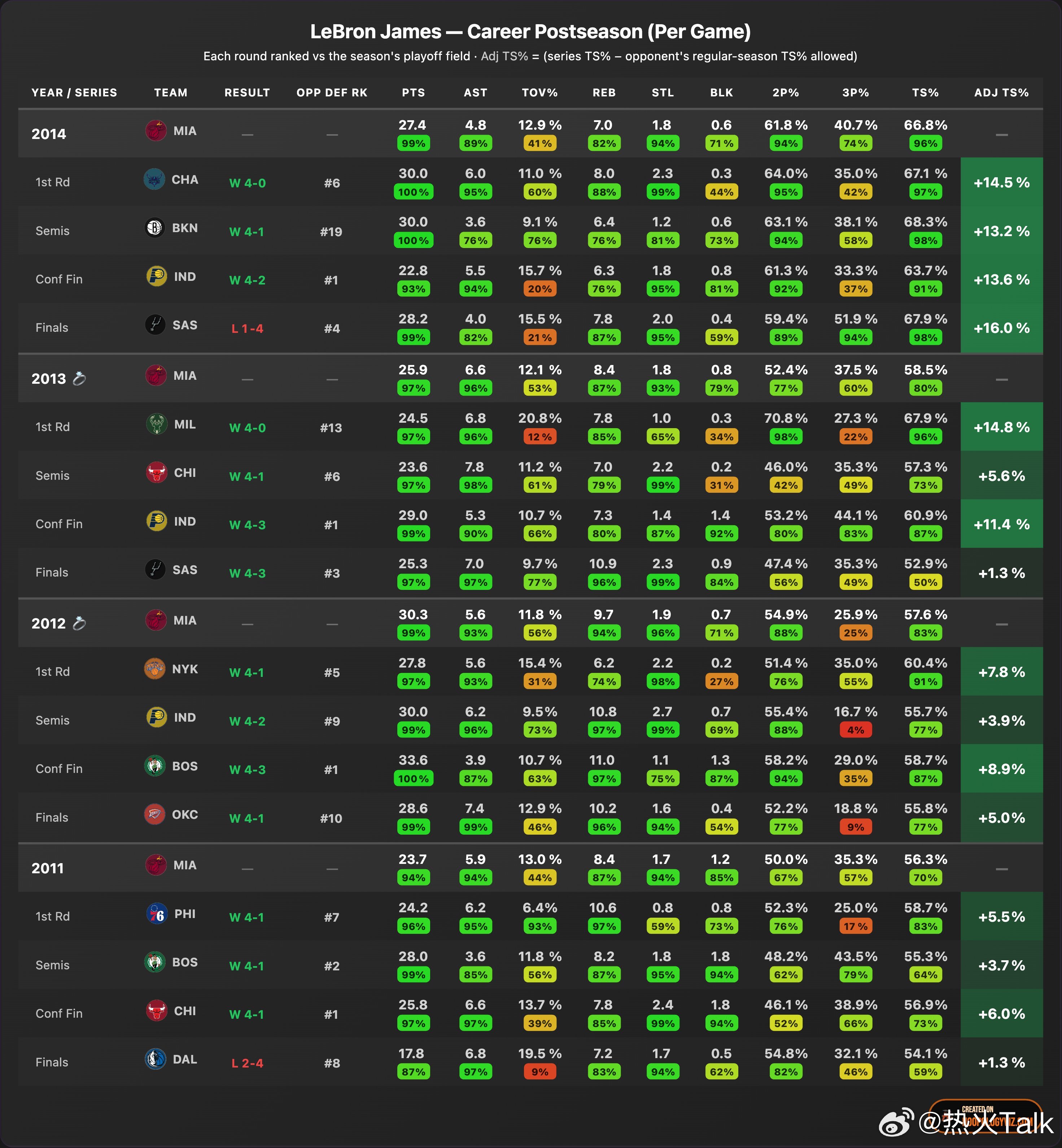
Task: Select the PTS column header
Action: coord(413,92)
